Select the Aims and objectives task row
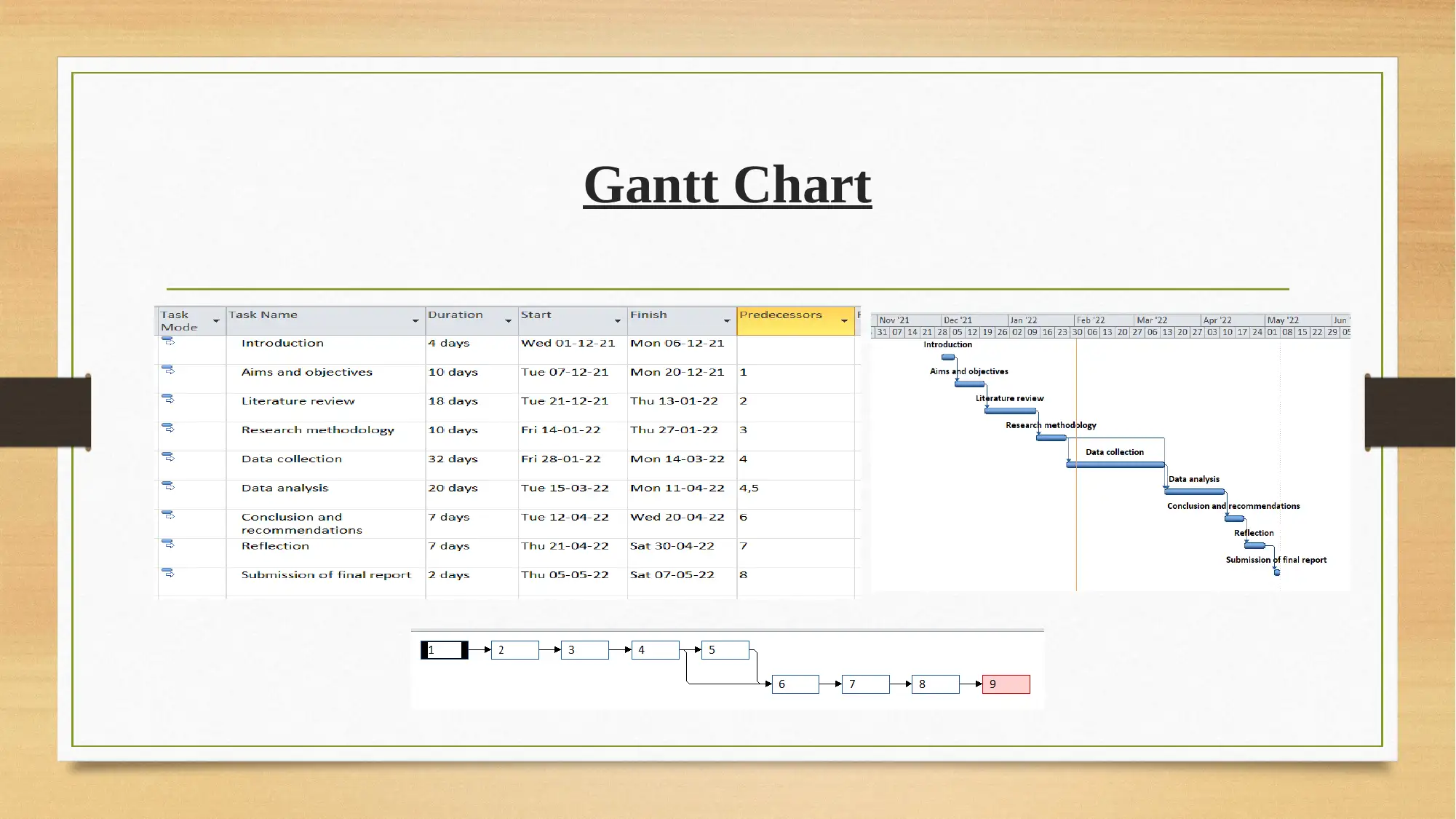Screen dimensions: 1456x819 (306, 371)
